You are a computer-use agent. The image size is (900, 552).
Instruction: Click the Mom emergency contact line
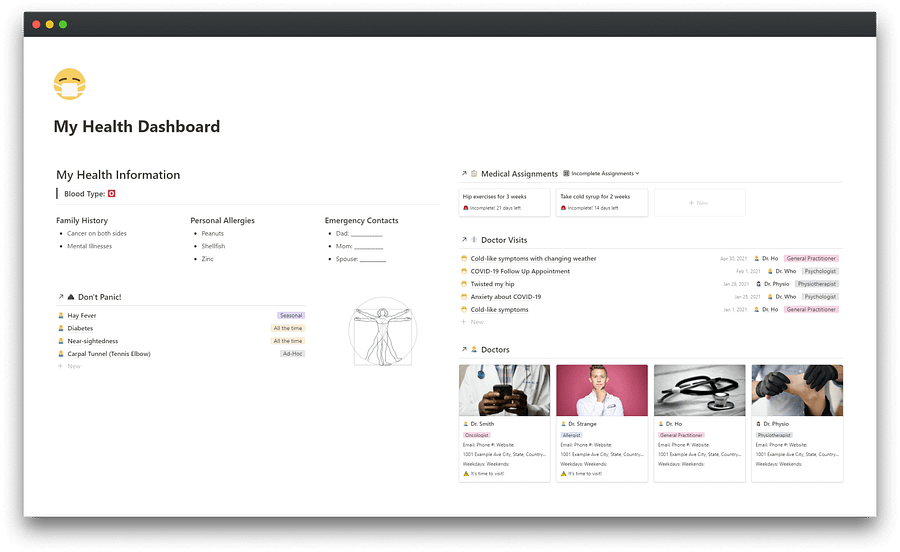point(359,246)
